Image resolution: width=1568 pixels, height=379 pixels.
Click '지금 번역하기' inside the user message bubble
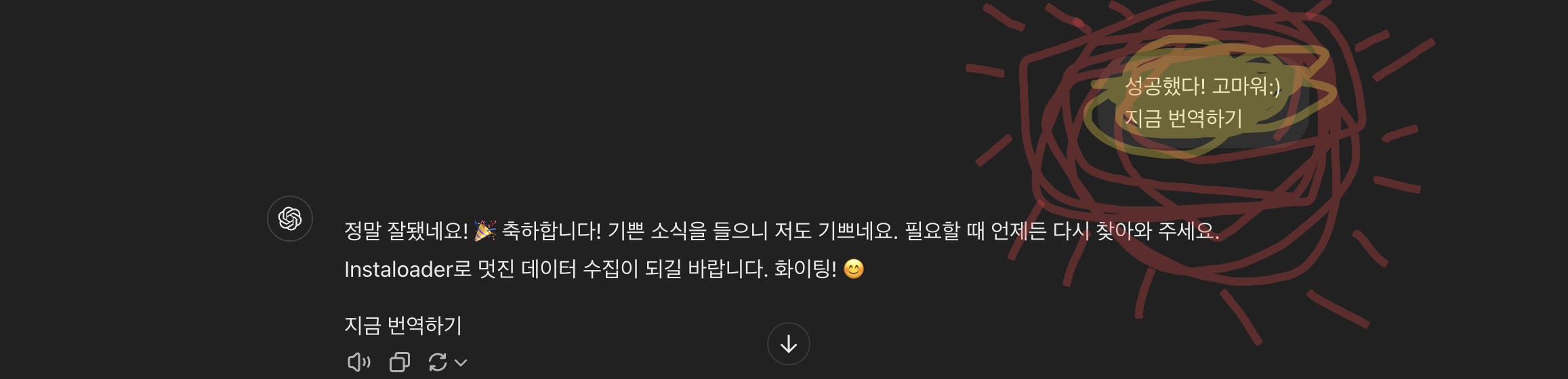pyautogui.click(x=1184, y=118)
